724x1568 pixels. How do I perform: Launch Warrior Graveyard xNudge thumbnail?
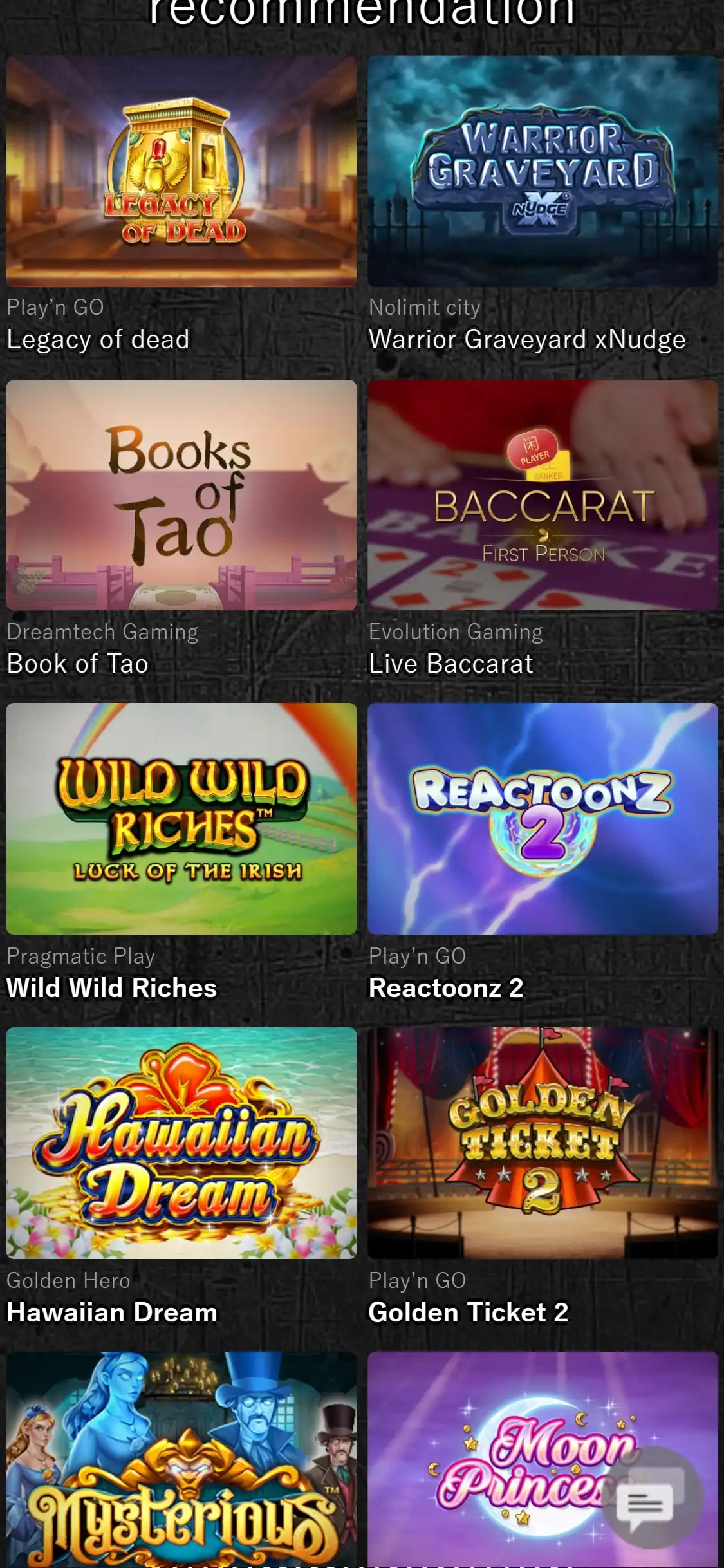click(x=543, y=171)
